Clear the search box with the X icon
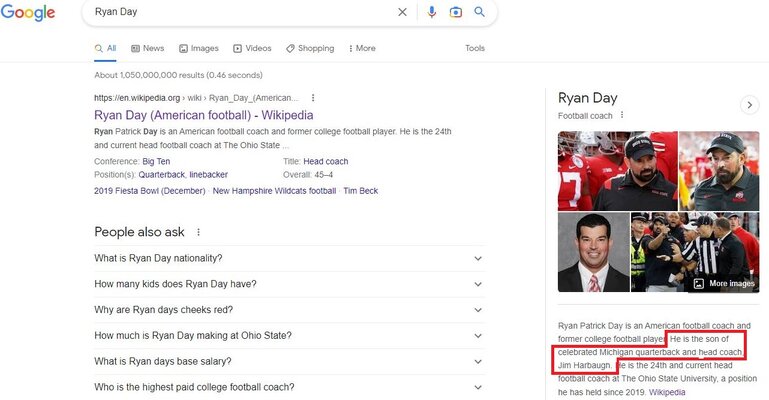Viewport: 769px width, 400px height. [402, 12]
